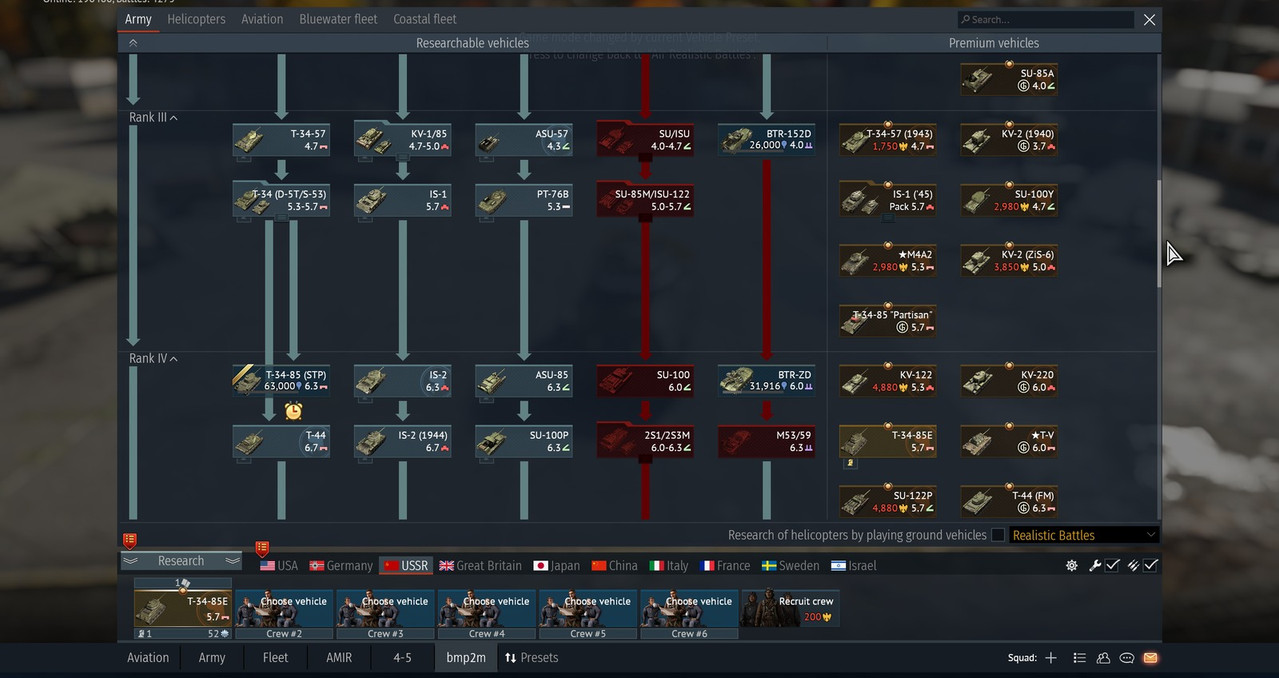The image size is (1279, 678).
Task: Switch to the Helicopters tab
Action: (196, 19)
